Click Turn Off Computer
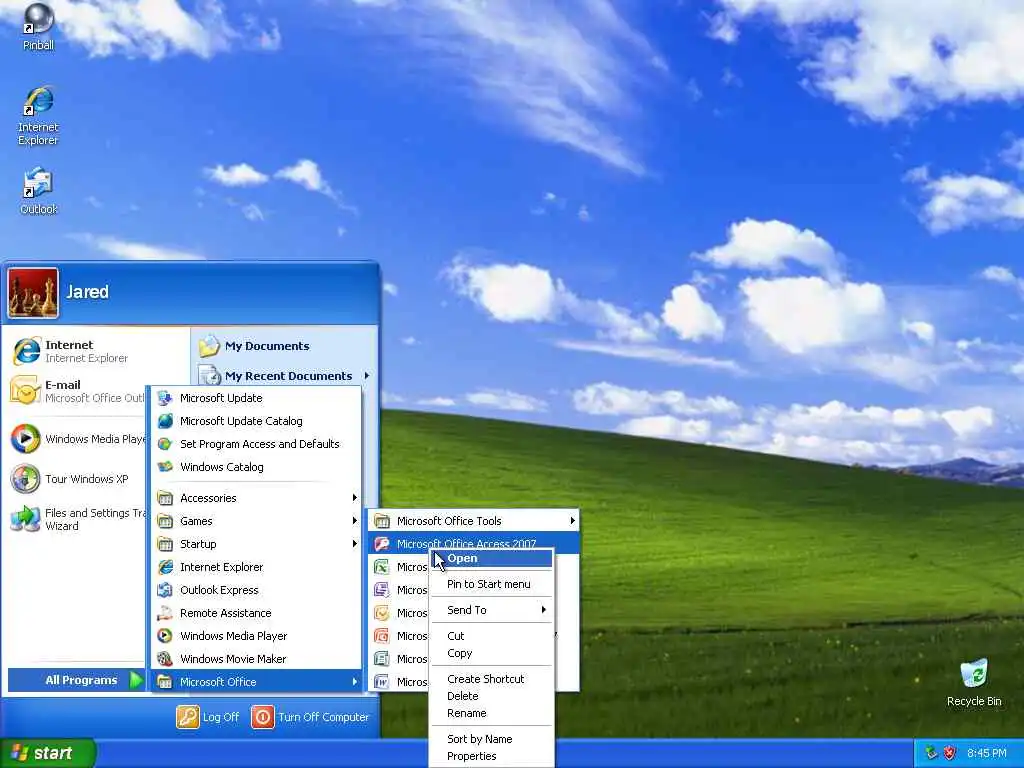This screenshot has height=768, width=1024. [x=310, y=717]
